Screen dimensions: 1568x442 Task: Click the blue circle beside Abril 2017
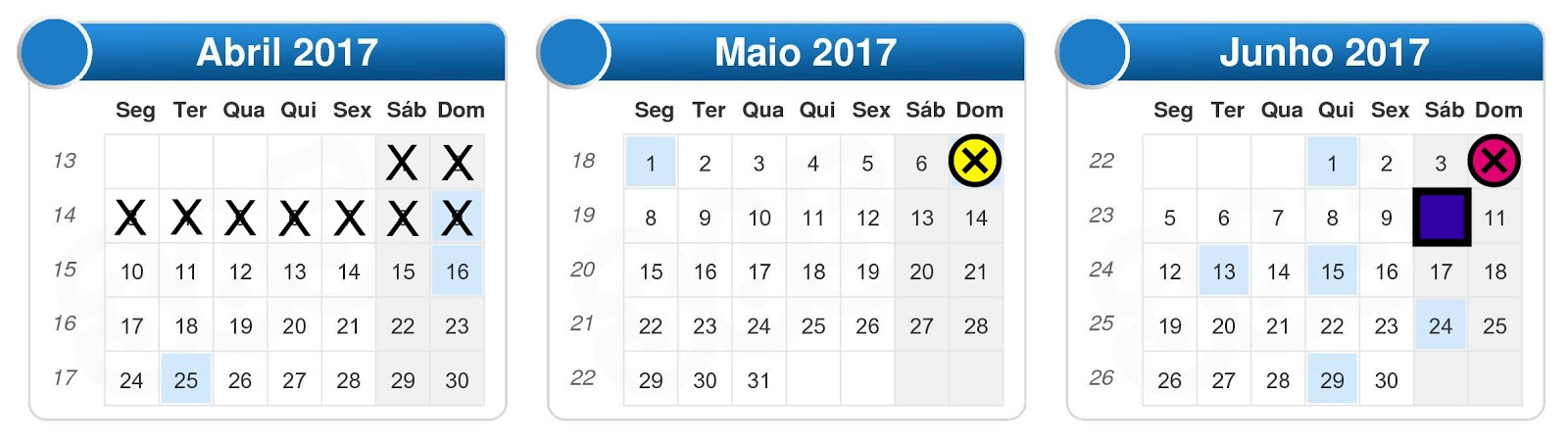(55, 52)
